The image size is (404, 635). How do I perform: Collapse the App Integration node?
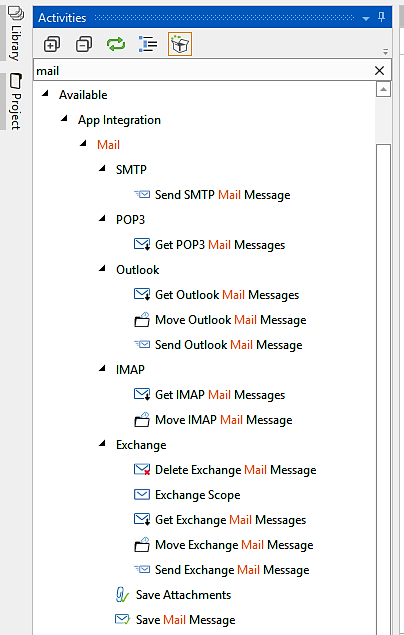(x=64, y=119)
